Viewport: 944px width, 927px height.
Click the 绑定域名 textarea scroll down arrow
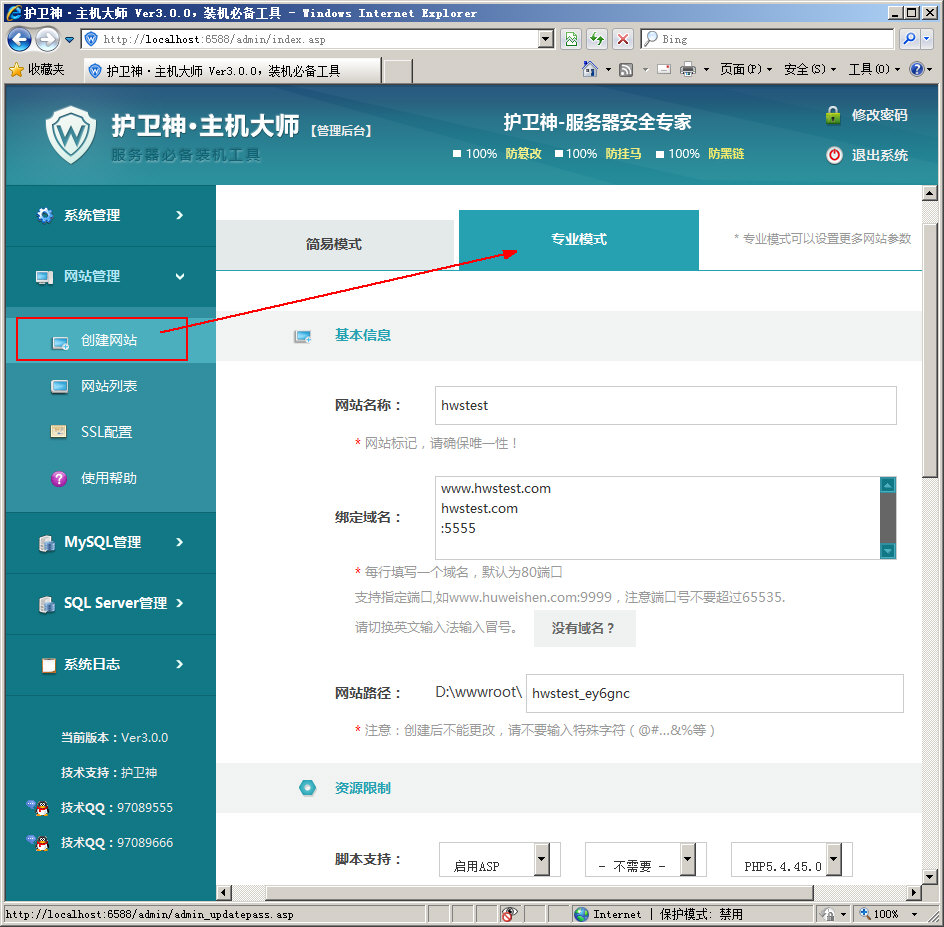click(888, 551)
